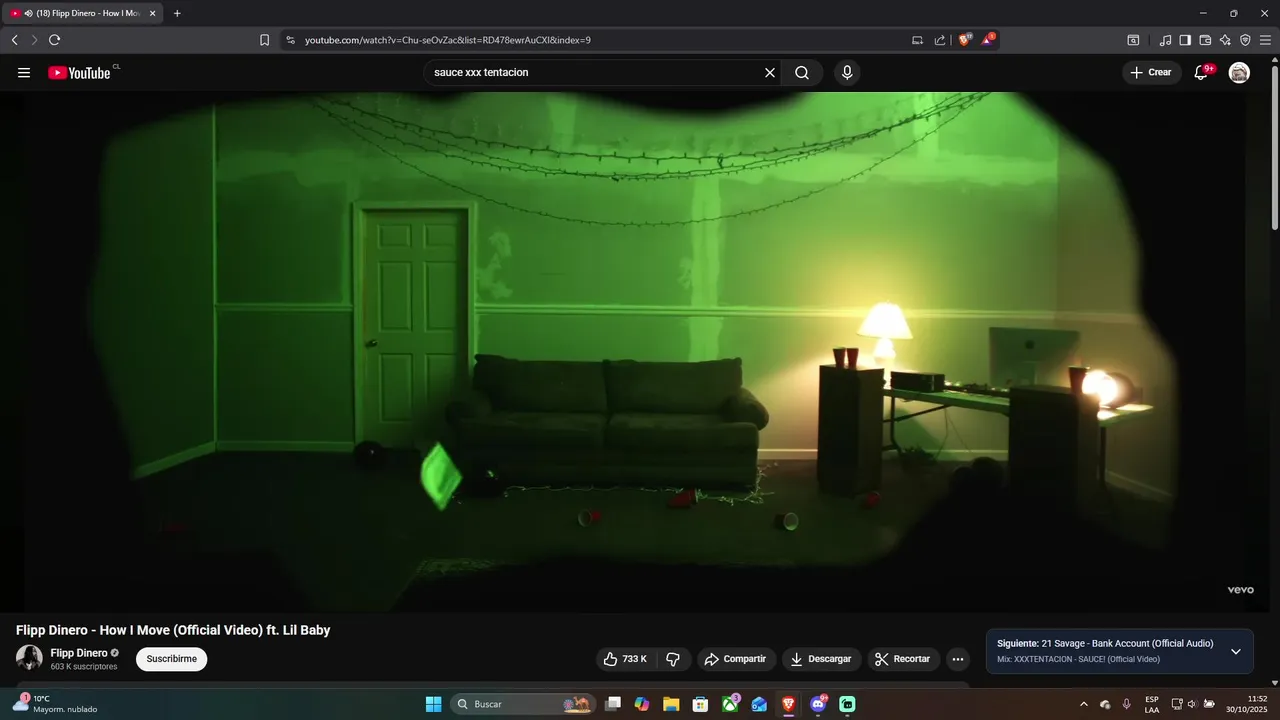Open Leo AI sparkle icon
The height and width of the screenshot is (720, 1280).
coord(1225,40)
